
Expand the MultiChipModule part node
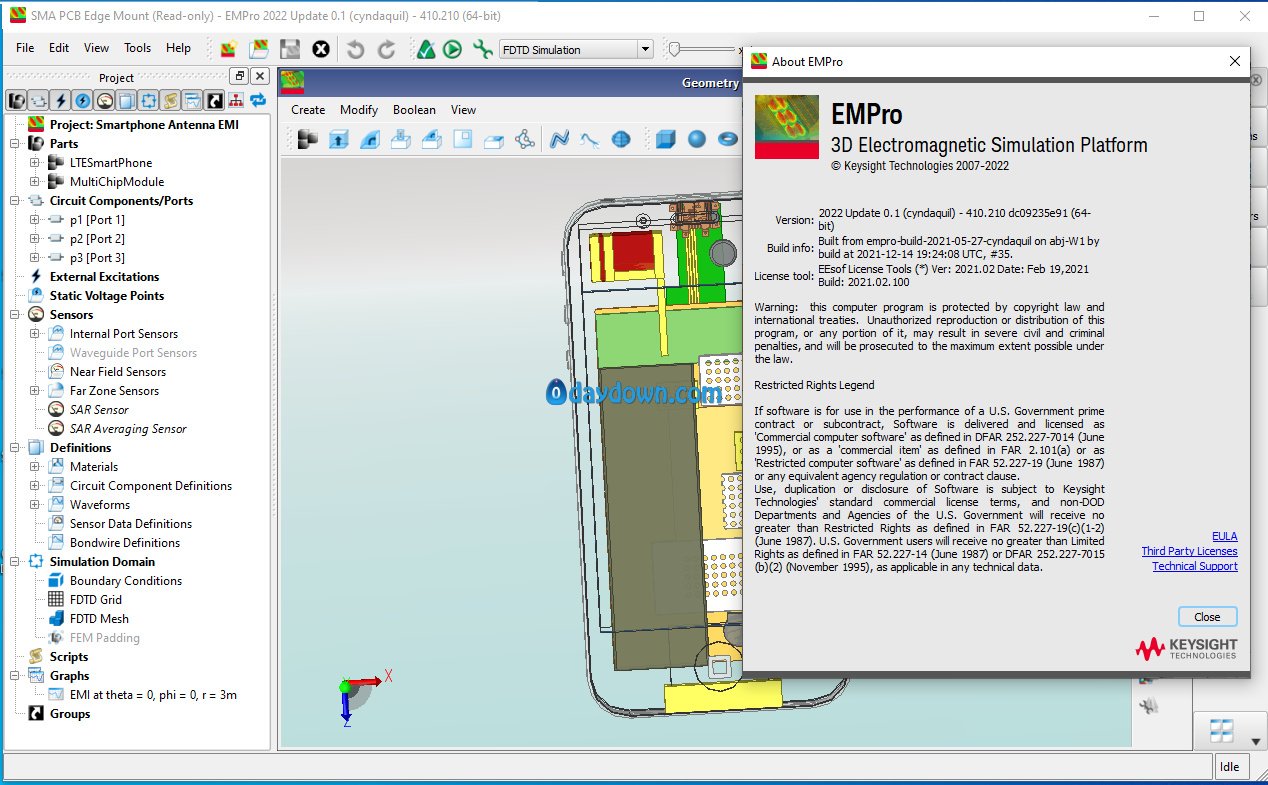pos(35,182)
